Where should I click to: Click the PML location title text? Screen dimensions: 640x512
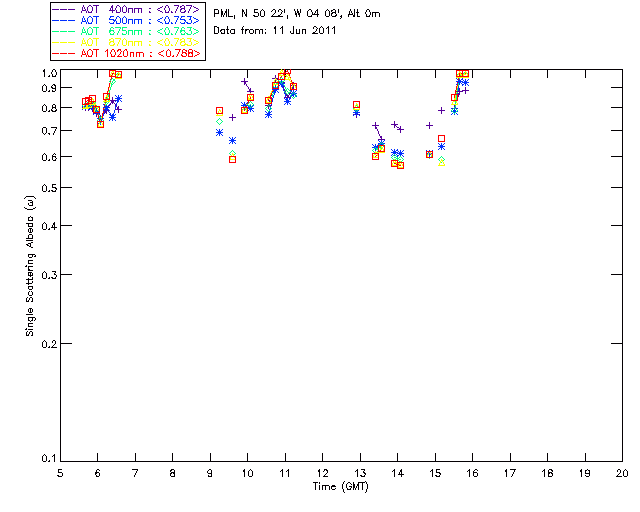(x=296, y=14)
